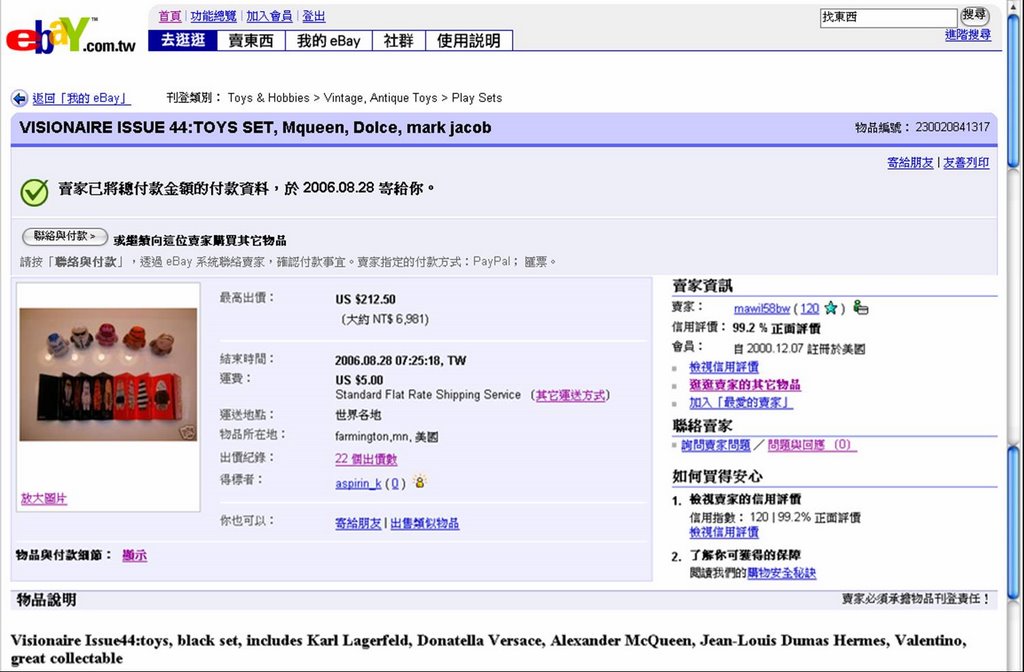Image resolution: width=1024 pixels, height=672 pixels.
Task: Click the 詢問賣家問題 link
Action: [x=716, y=445]
